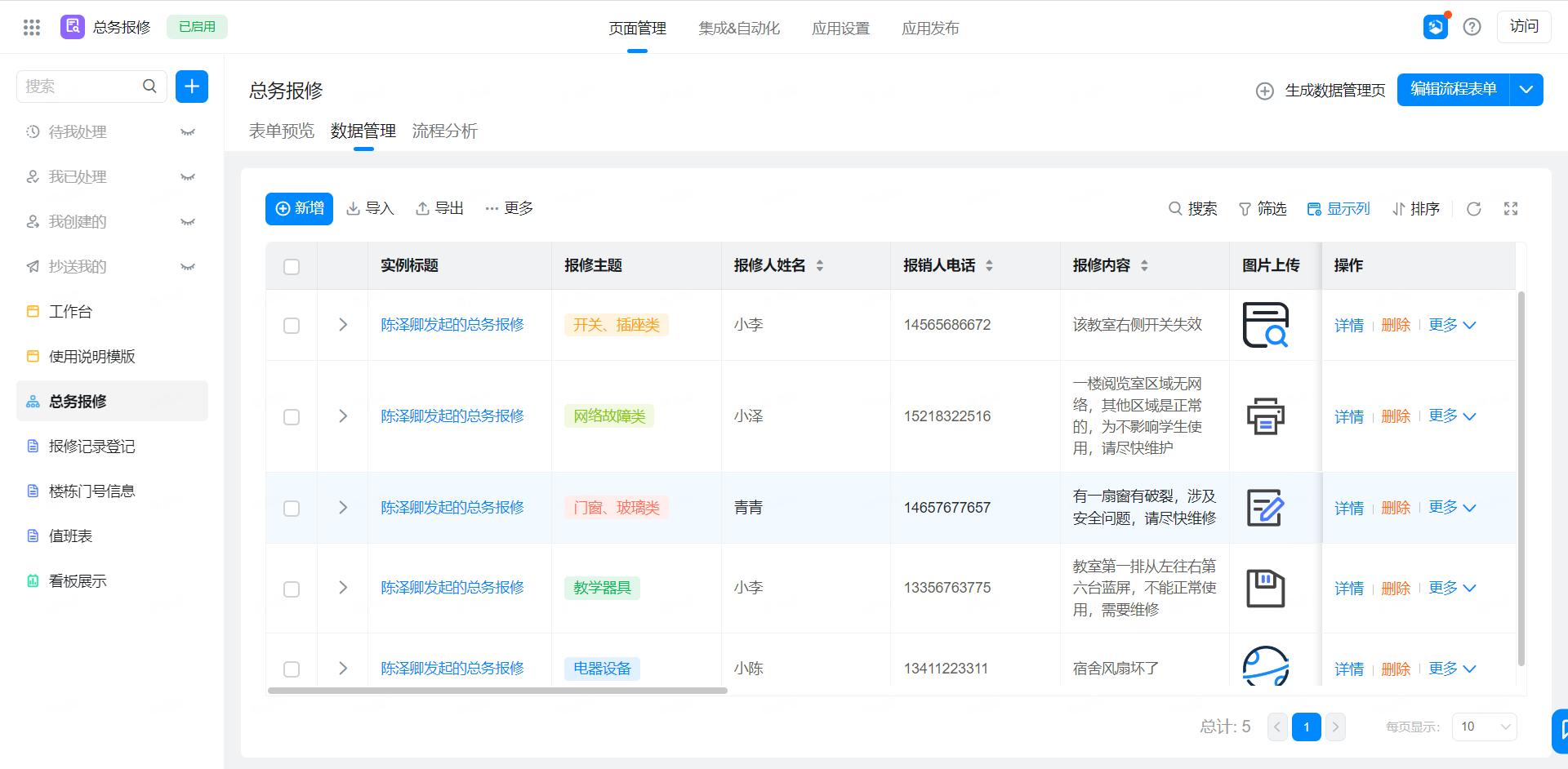Open dropdown arrow beside 编辑流程表单

pyautogui.click(x=1526, y=90)
